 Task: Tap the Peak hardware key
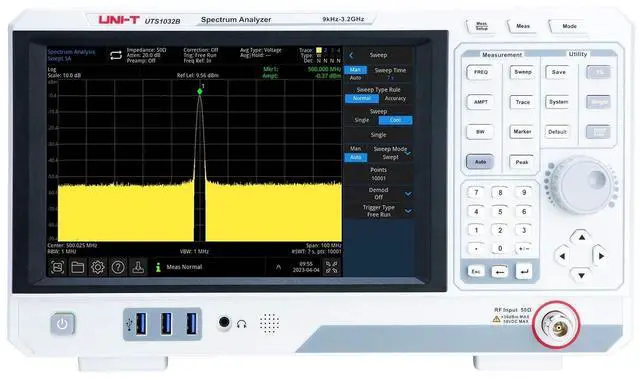[x=522, y=162]
